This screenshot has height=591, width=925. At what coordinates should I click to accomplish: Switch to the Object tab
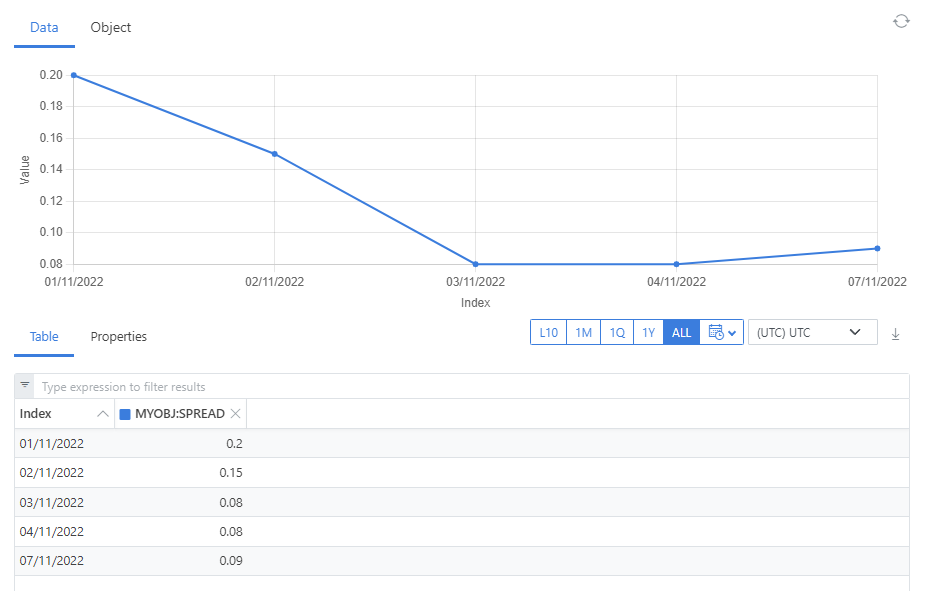coord(111,28)
